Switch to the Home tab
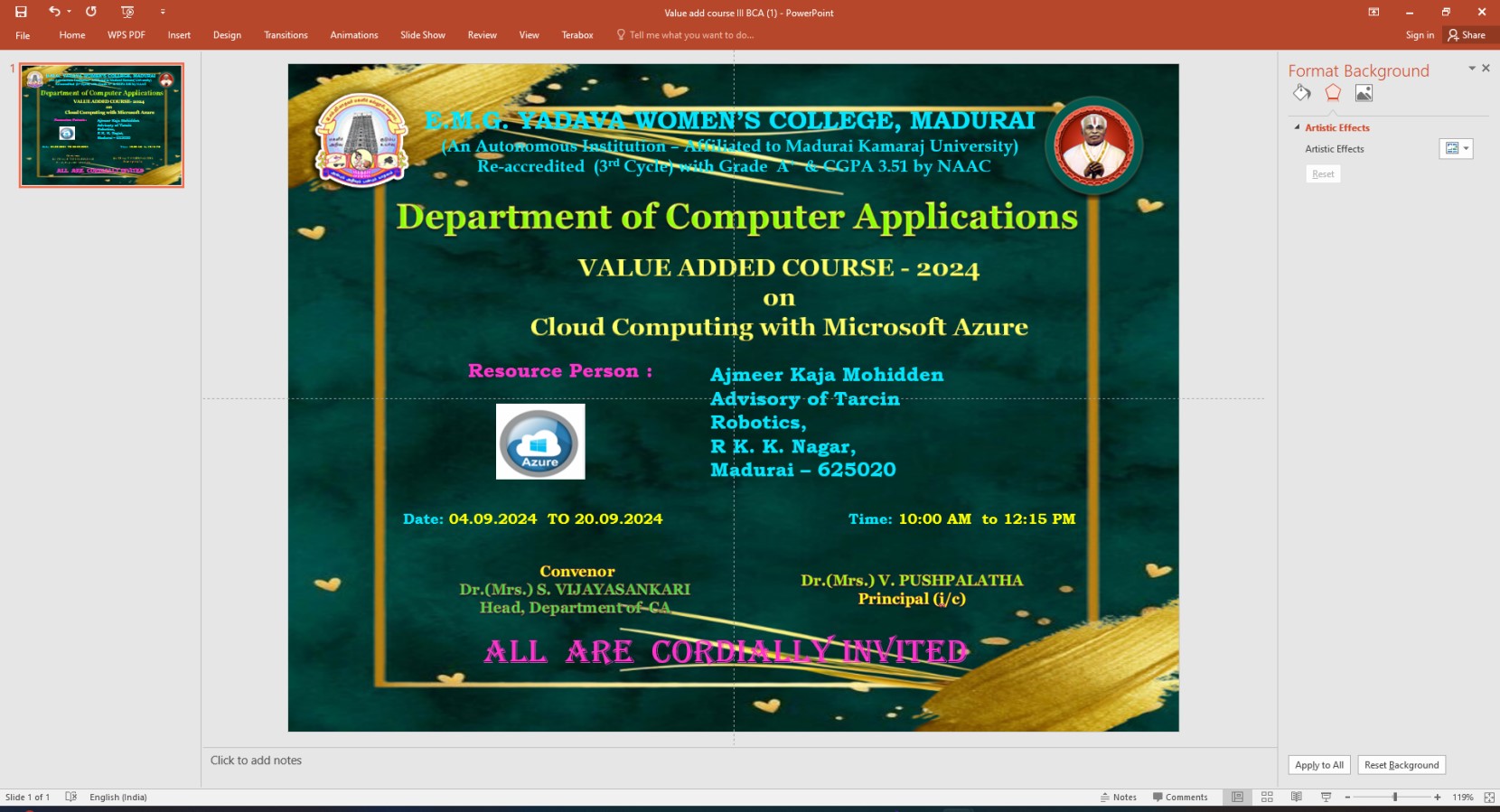The width and height of the screenshot is (1500, 812). pos(72,35)
